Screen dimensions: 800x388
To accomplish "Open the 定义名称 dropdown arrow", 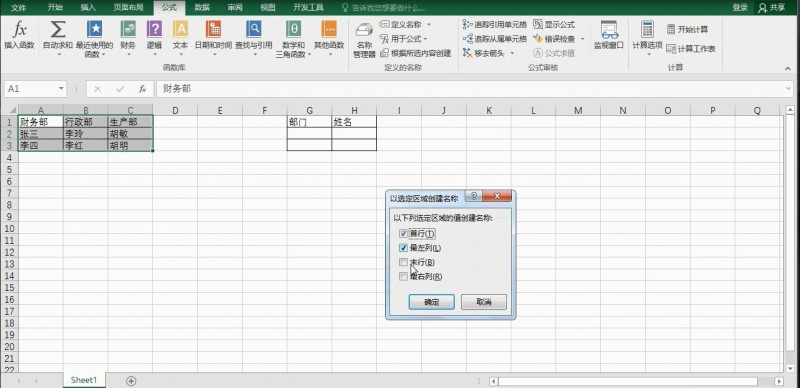I will 429,25.
